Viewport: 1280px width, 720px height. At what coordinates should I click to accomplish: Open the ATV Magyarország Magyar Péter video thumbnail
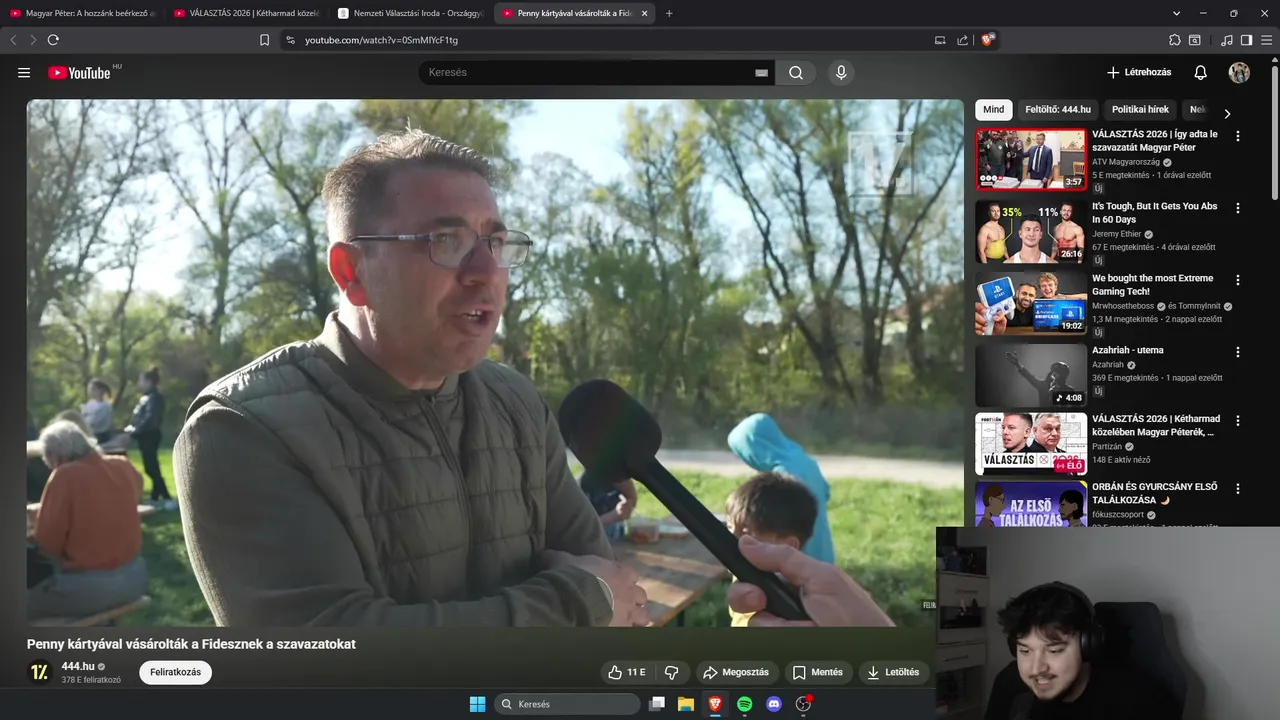(x=1031, y=159)
